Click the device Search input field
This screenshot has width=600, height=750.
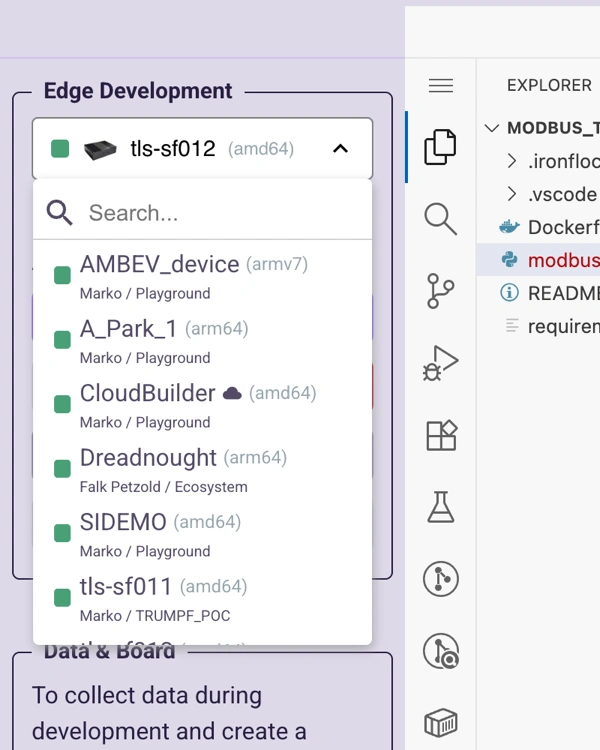220,213
